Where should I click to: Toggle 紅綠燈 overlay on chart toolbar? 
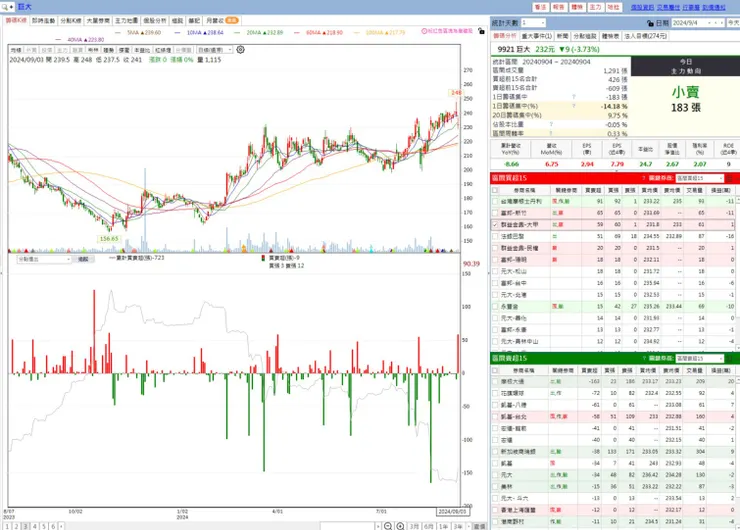(163, 50)
